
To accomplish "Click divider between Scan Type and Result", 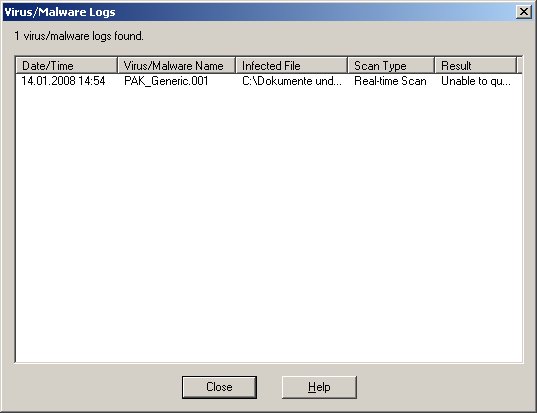I will point(435,65).
